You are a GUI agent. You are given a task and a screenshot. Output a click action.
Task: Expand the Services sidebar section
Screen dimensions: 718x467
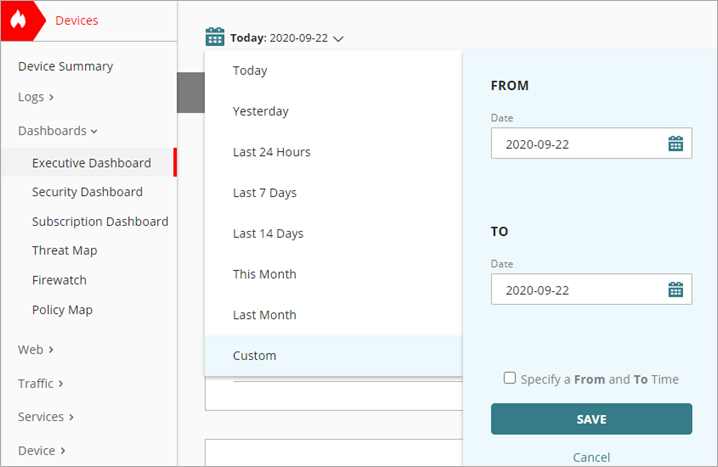[46, 416]
